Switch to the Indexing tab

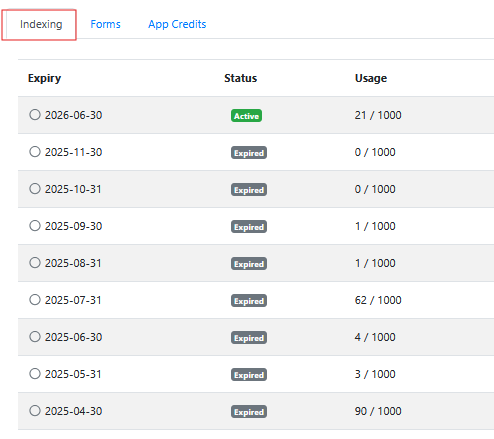tap(41, 24)
